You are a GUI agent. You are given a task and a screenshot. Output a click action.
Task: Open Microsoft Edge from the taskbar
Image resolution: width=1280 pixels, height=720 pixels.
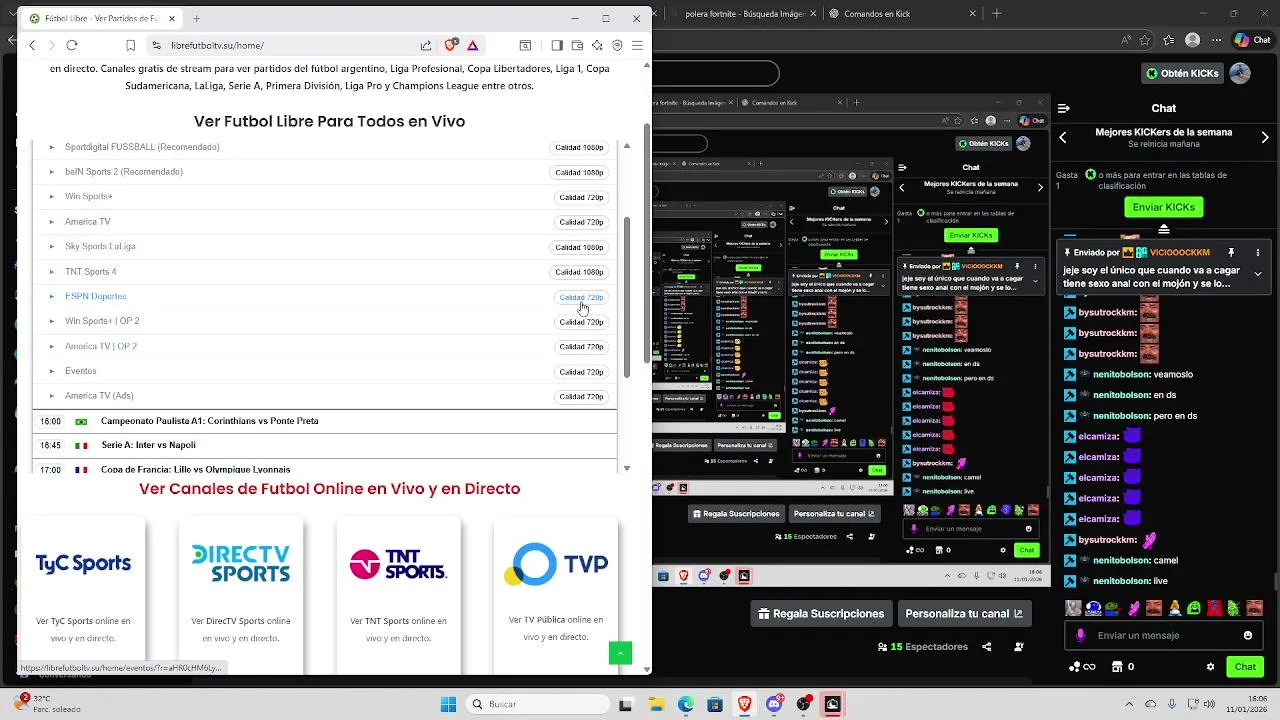click(x=686, y=704)
